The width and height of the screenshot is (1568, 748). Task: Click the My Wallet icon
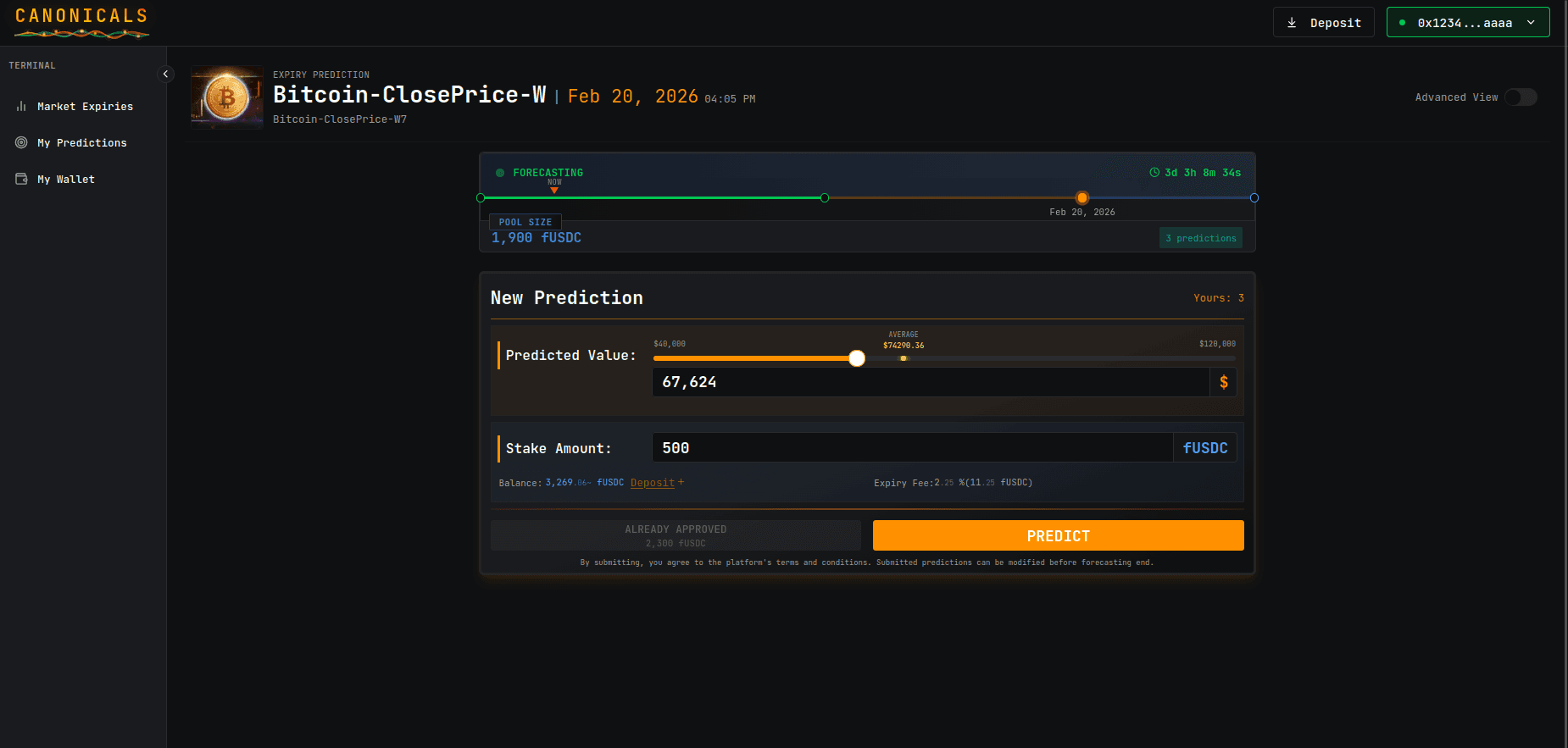pos(21,180)
